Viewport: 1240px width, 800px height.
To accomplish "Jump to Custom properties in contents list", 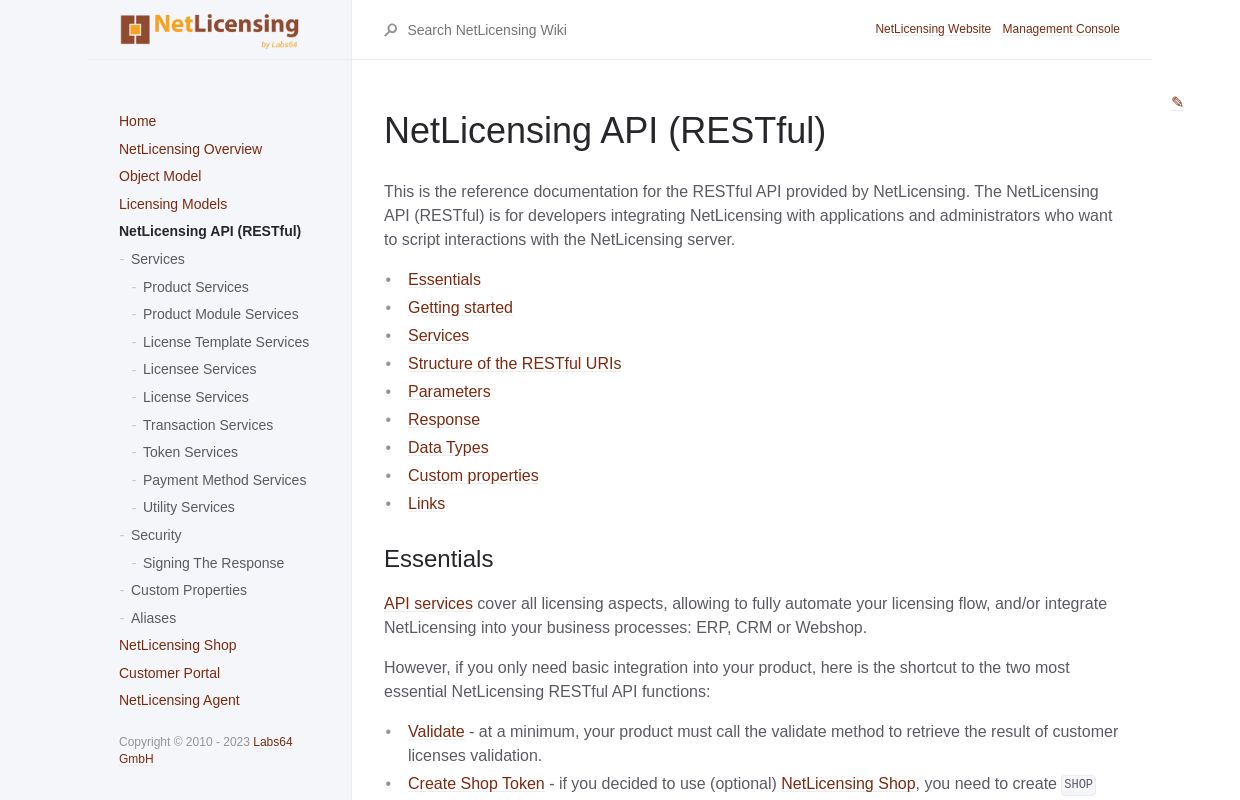I will 473,476.
